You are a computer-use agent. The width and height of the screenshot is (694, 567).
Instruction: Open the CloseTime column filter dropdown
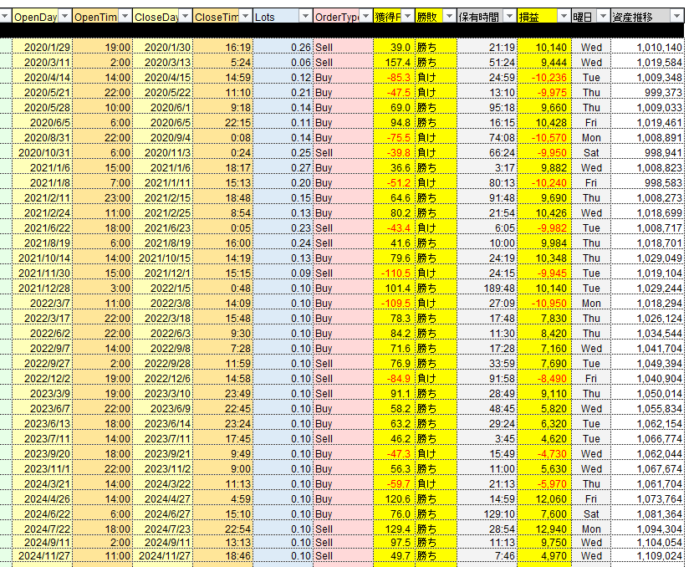[245, 19]
